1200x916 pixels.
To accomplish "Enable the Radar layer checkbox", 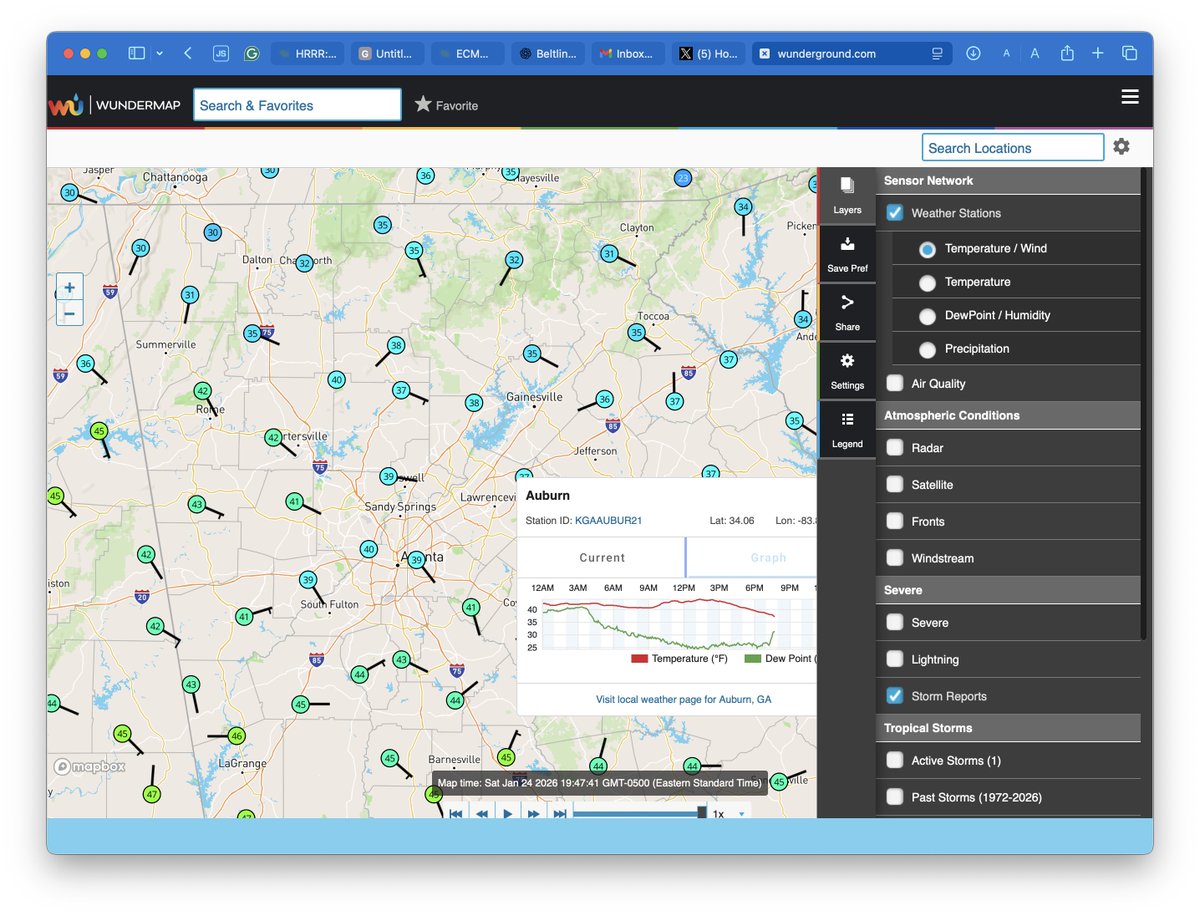I will click(895, 448).
